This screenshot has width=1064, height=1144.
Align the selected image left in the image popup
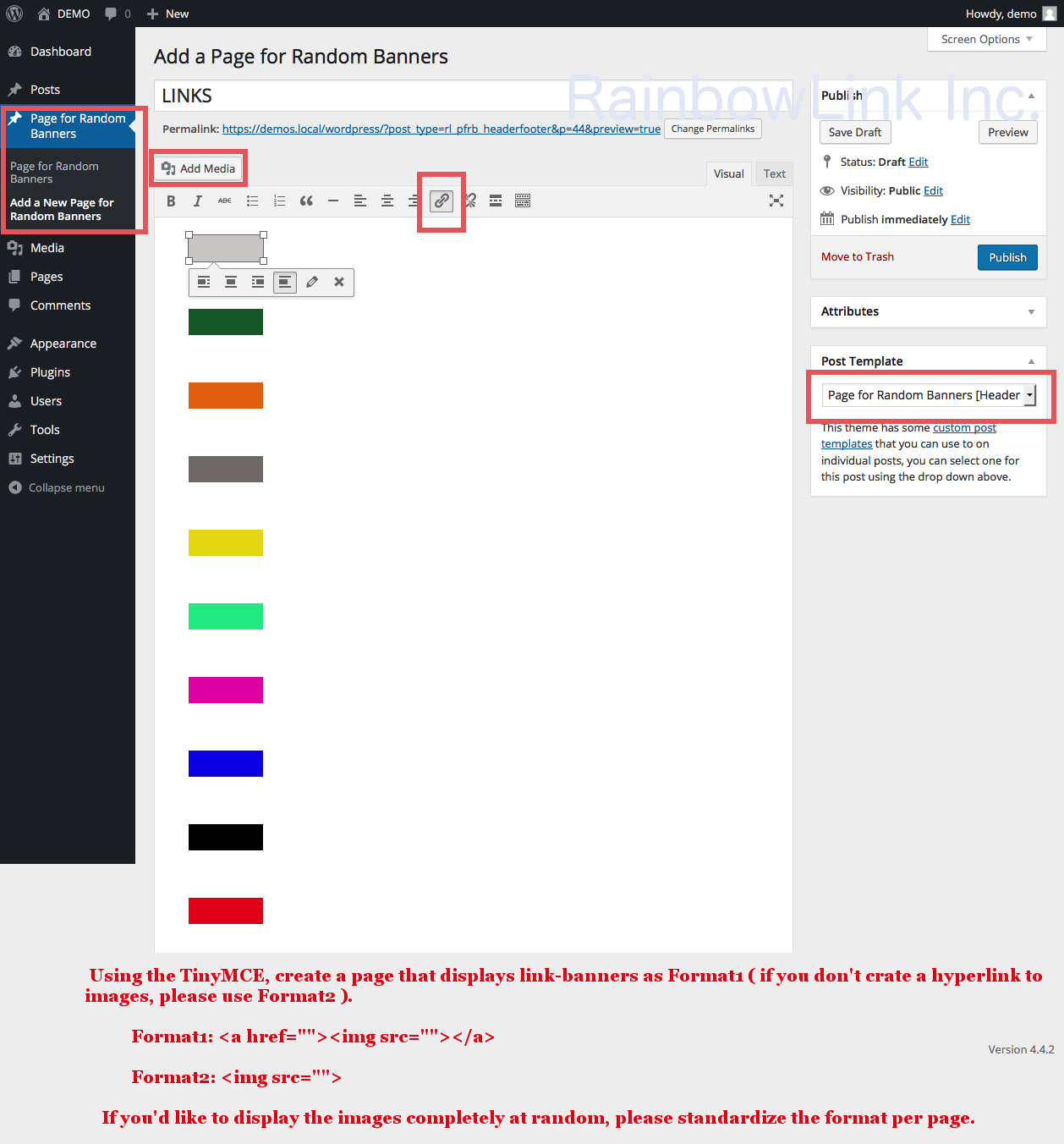204,282
